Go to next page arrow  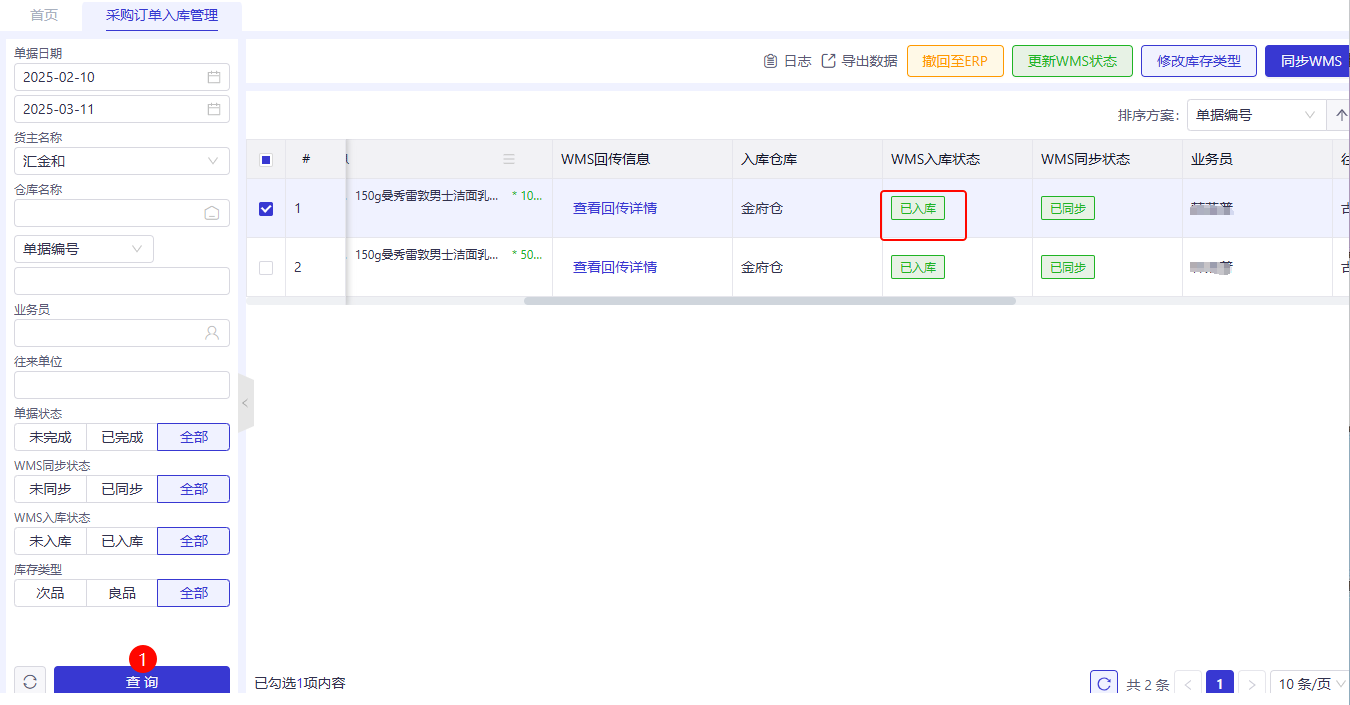pos(1252,684)
